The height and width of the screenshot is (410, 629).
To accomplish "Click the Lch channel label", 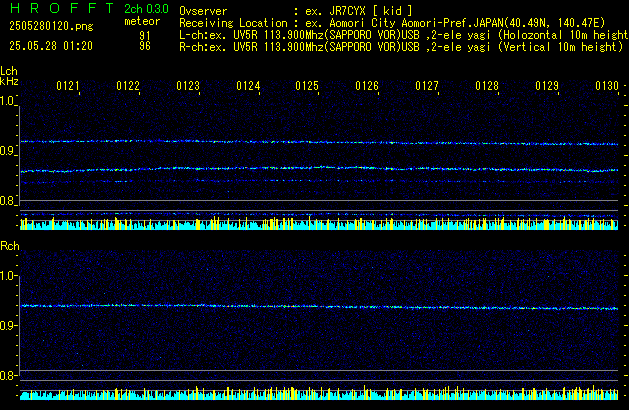I will point(9,71).
